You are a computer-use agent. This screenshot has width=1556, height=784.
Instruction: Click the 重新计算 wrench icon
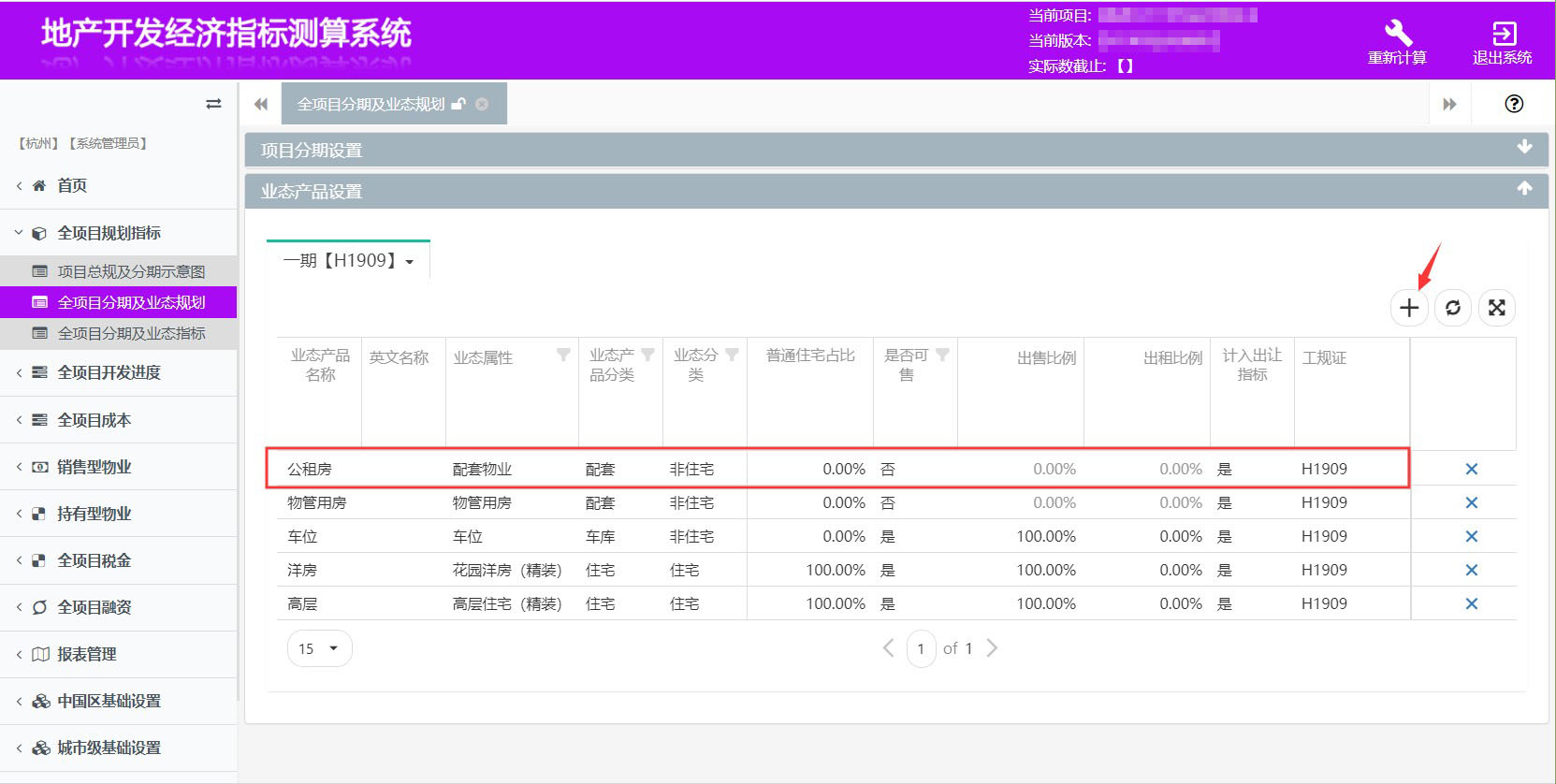[1397, 35]
